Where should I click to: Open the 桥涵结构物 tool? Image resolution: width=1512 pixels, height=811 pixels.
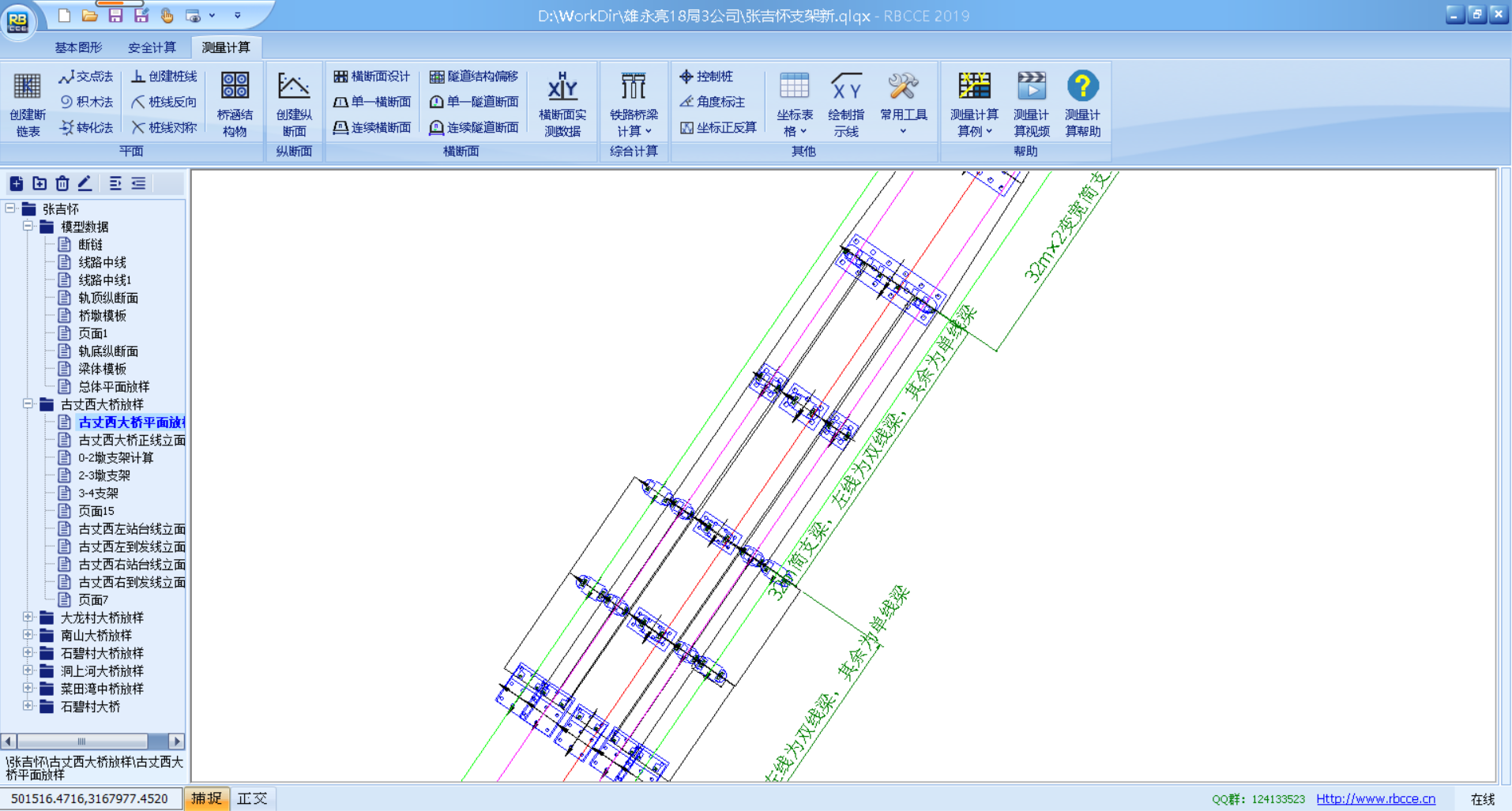[235, 87]
